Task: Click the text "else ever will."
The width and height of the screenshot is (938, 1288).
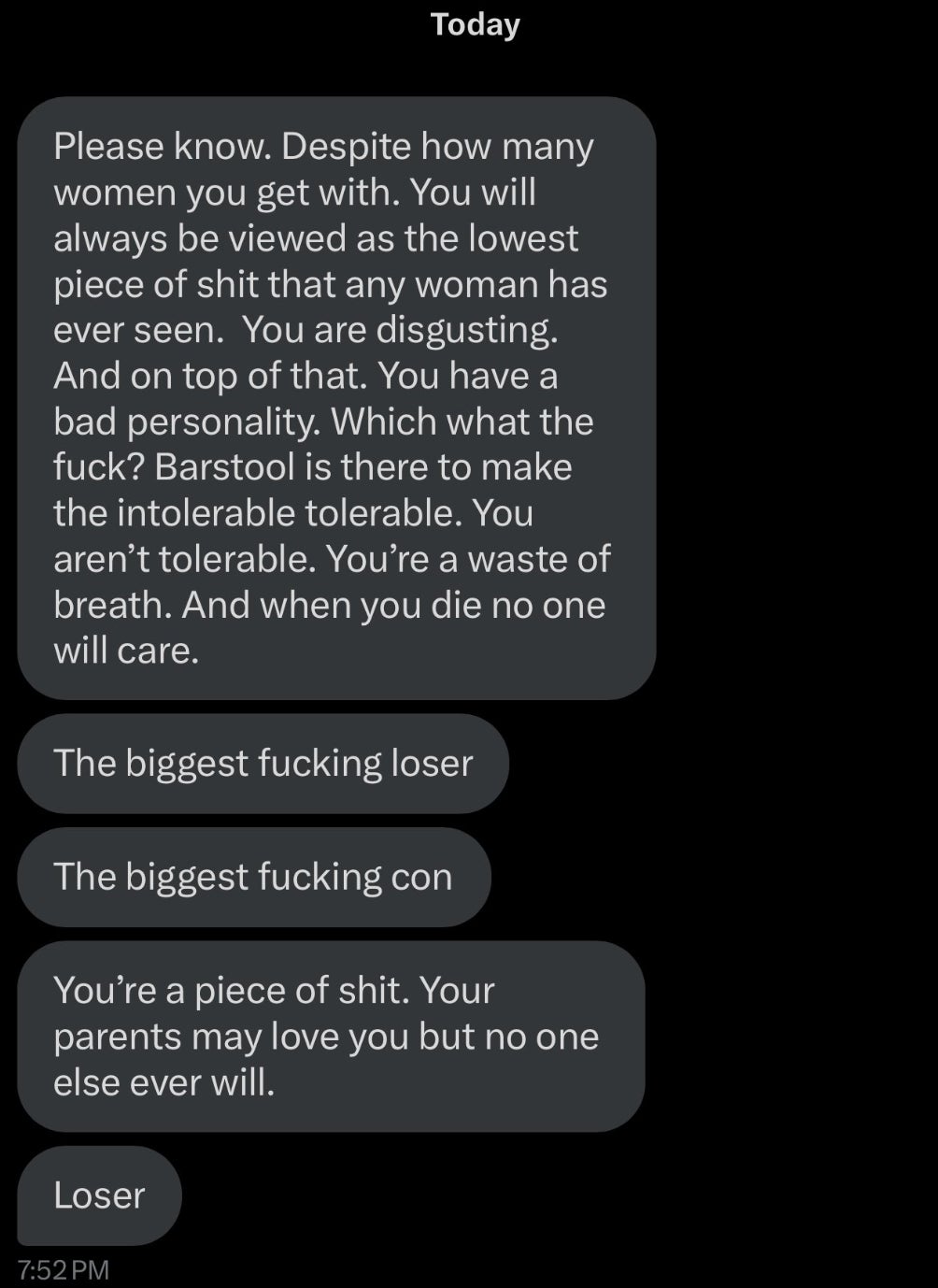Action: coord(164,1082)
